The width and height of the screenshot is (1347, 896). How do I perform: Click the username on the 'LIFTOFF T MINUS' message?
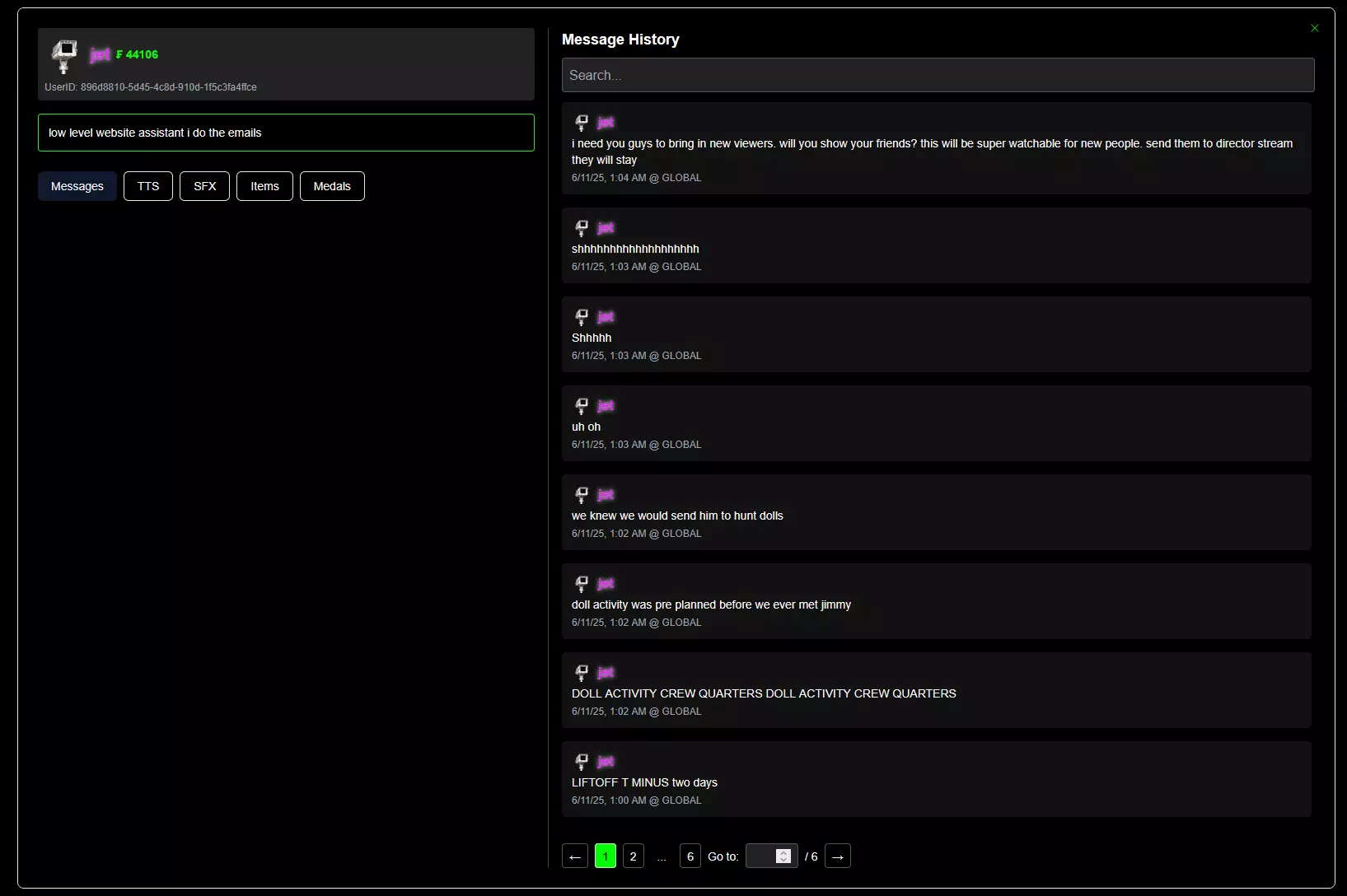(606, 762)
